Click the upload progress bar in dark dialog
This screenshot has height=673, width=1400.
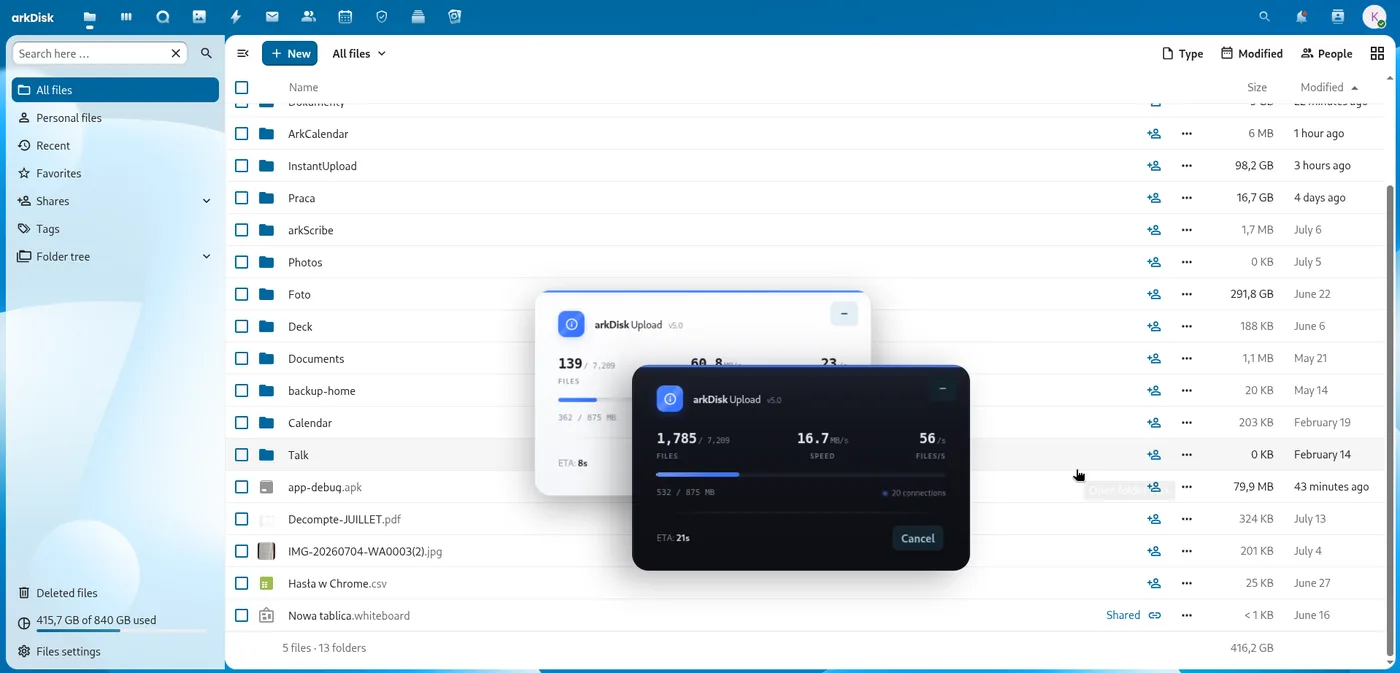click(801, 474)
